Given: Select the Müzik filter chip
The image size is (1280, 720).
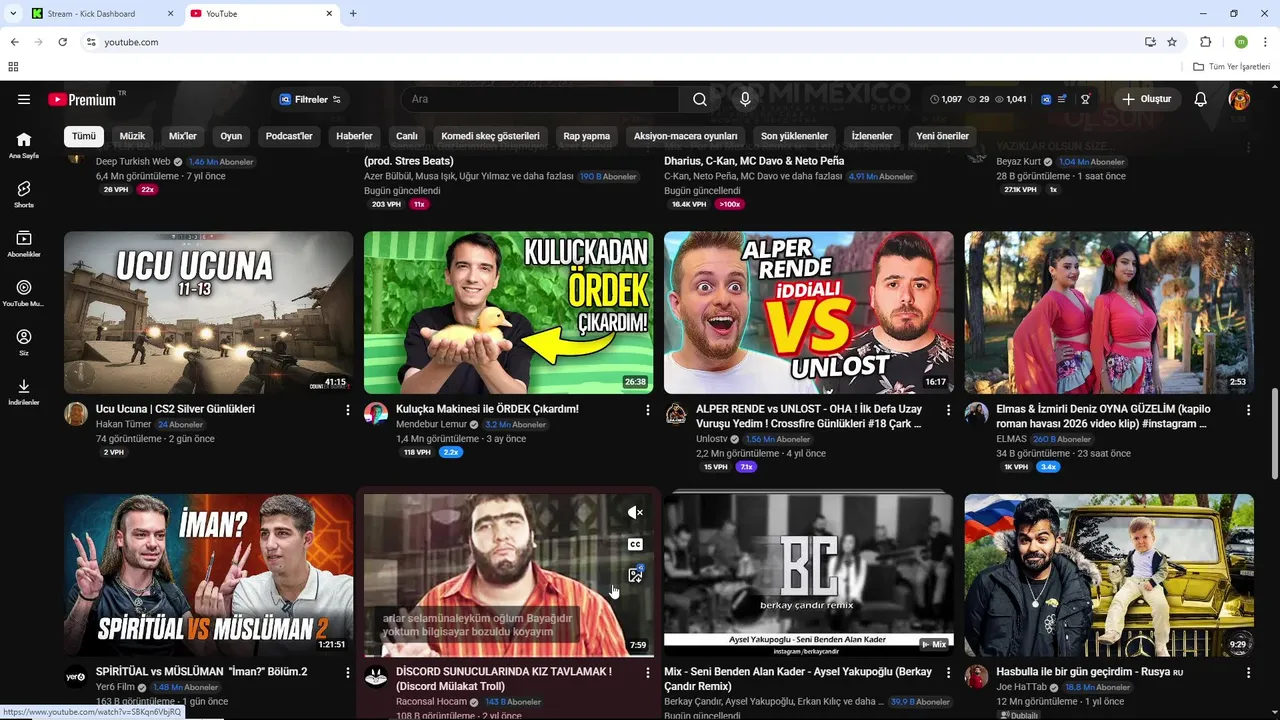Looking at the screenshot, I should [132, 136].
